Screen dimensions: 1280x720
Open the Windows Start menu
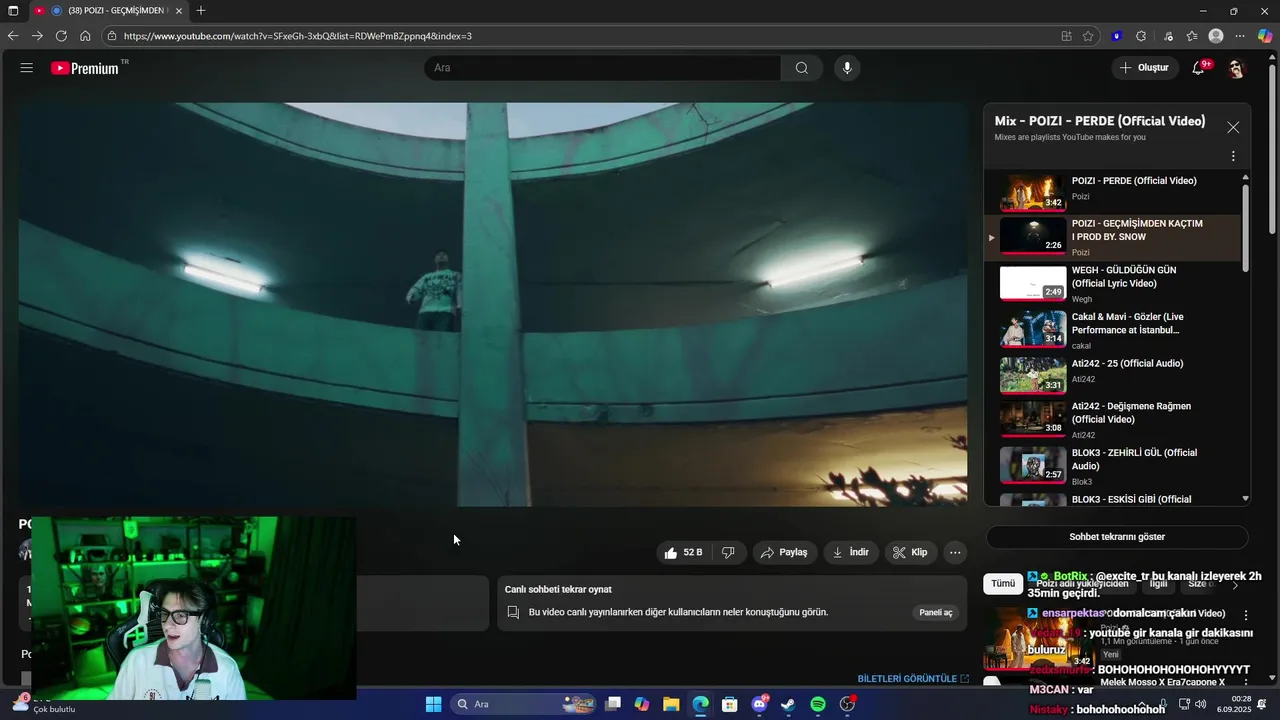tap(434, 704)
